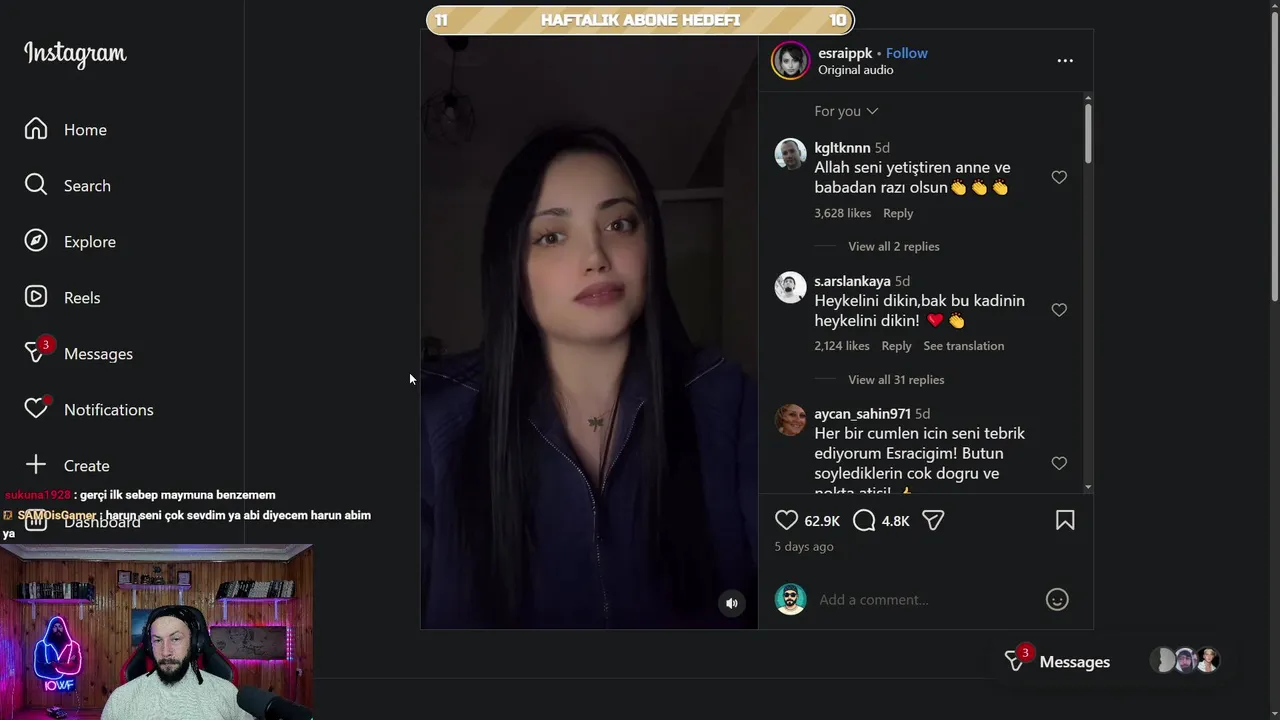This screenshot has height=720, width=1280.
Task: Open comments via the speech bubble icon
Action: coord(865,520)
